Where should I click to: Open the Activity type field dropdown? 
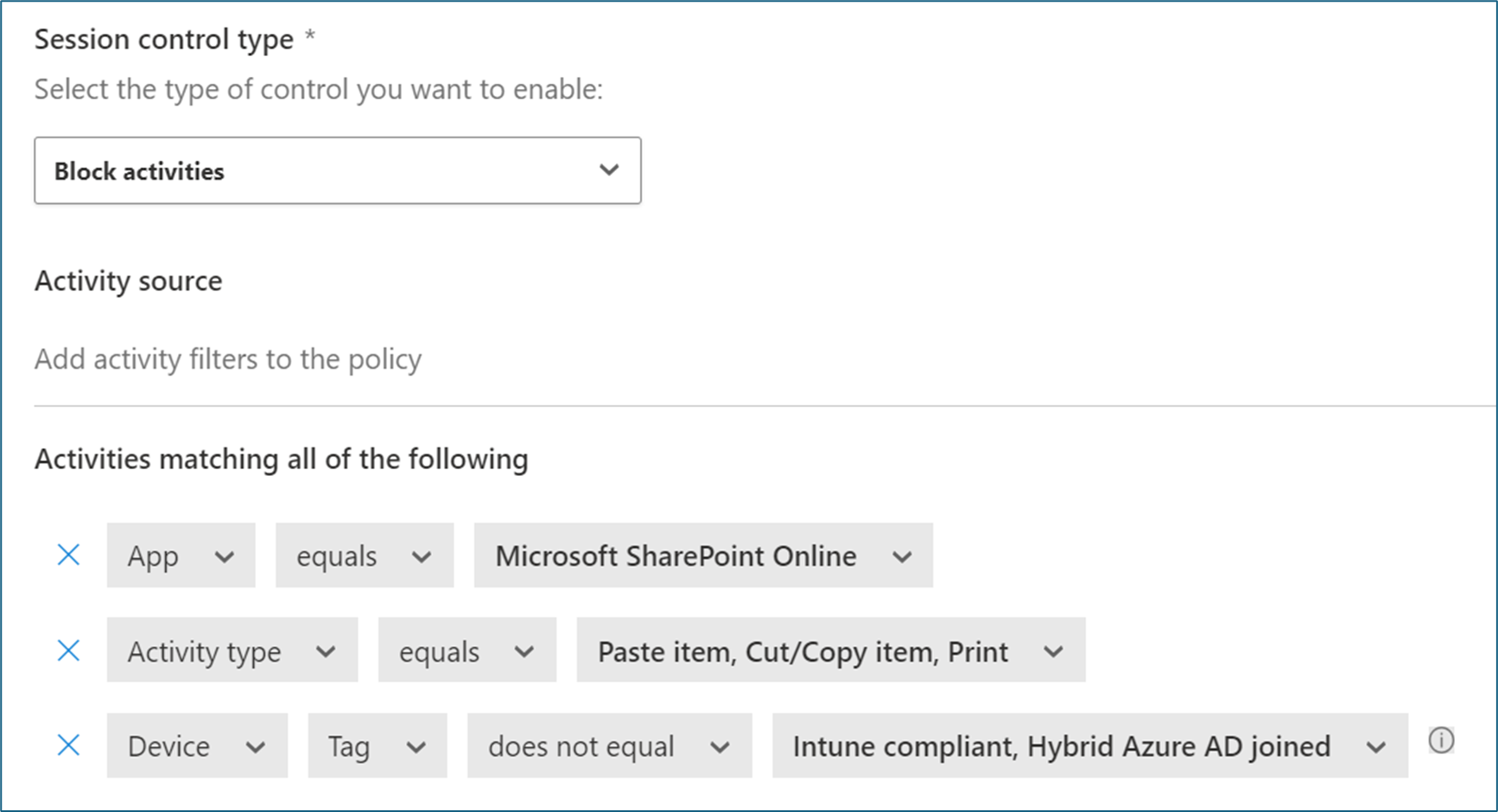tap(232, 650)
